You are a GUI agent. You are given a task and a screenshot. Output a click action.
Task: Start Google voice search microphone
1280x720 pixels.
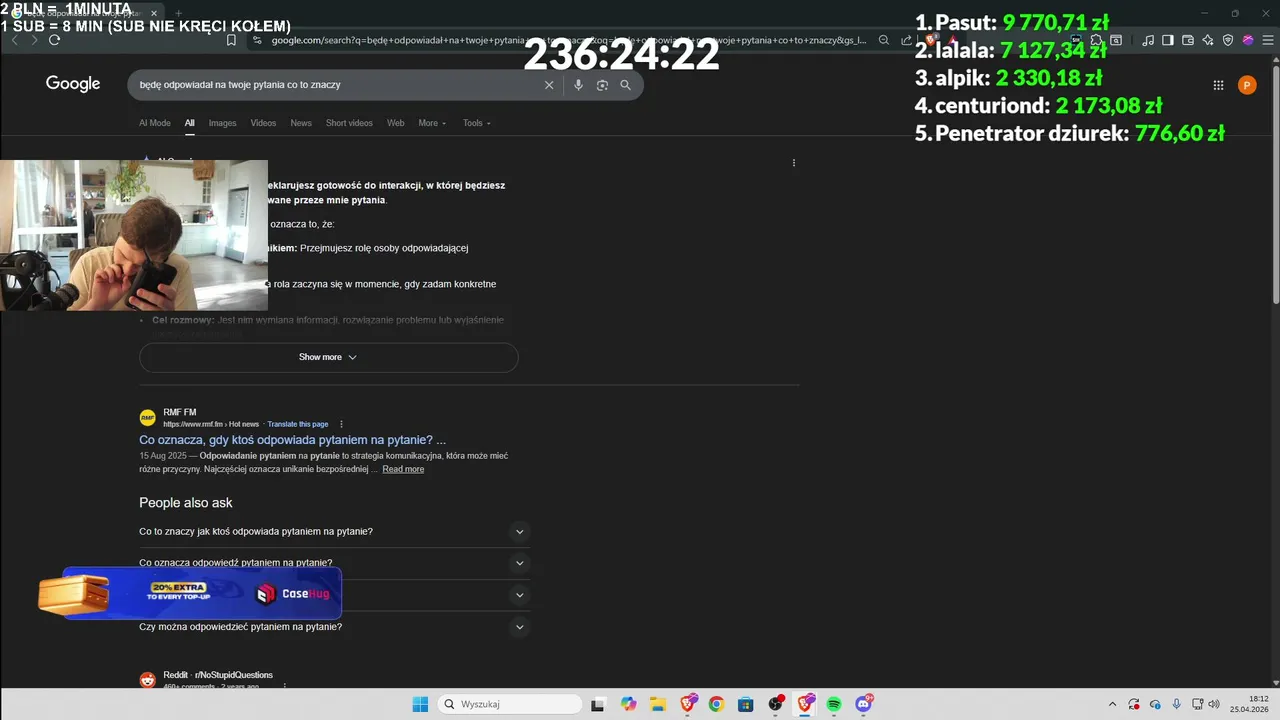[x=578, y=85]
